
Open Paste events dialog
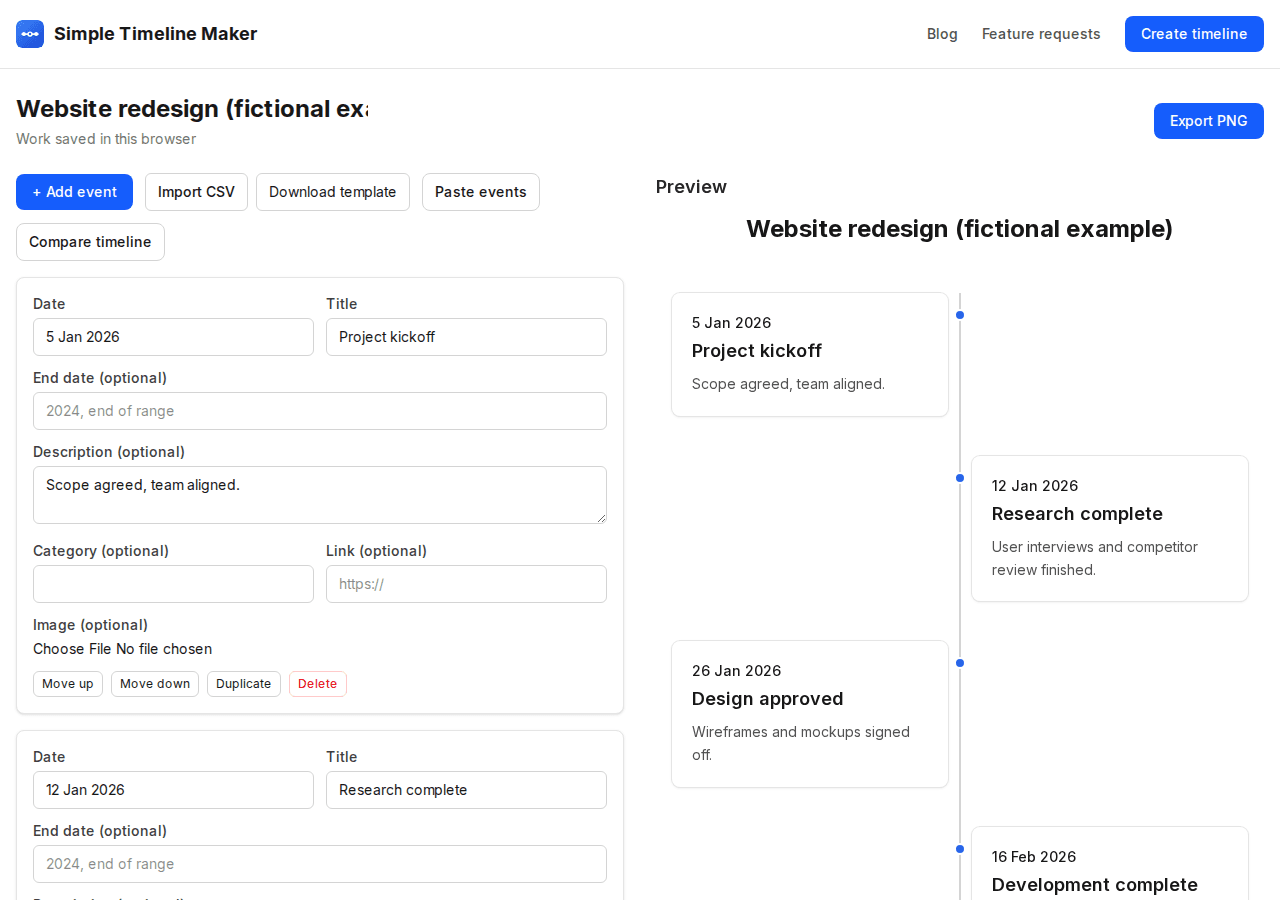pos(481,192)
